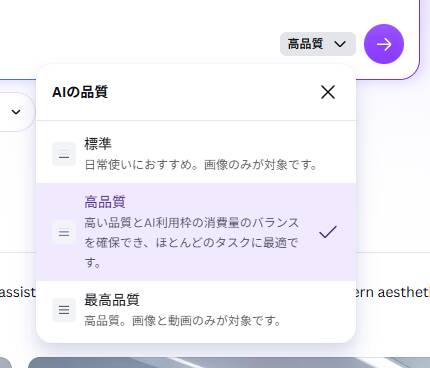Select the 高品質 quality option
430x368 pixels.
click(196, 232)
